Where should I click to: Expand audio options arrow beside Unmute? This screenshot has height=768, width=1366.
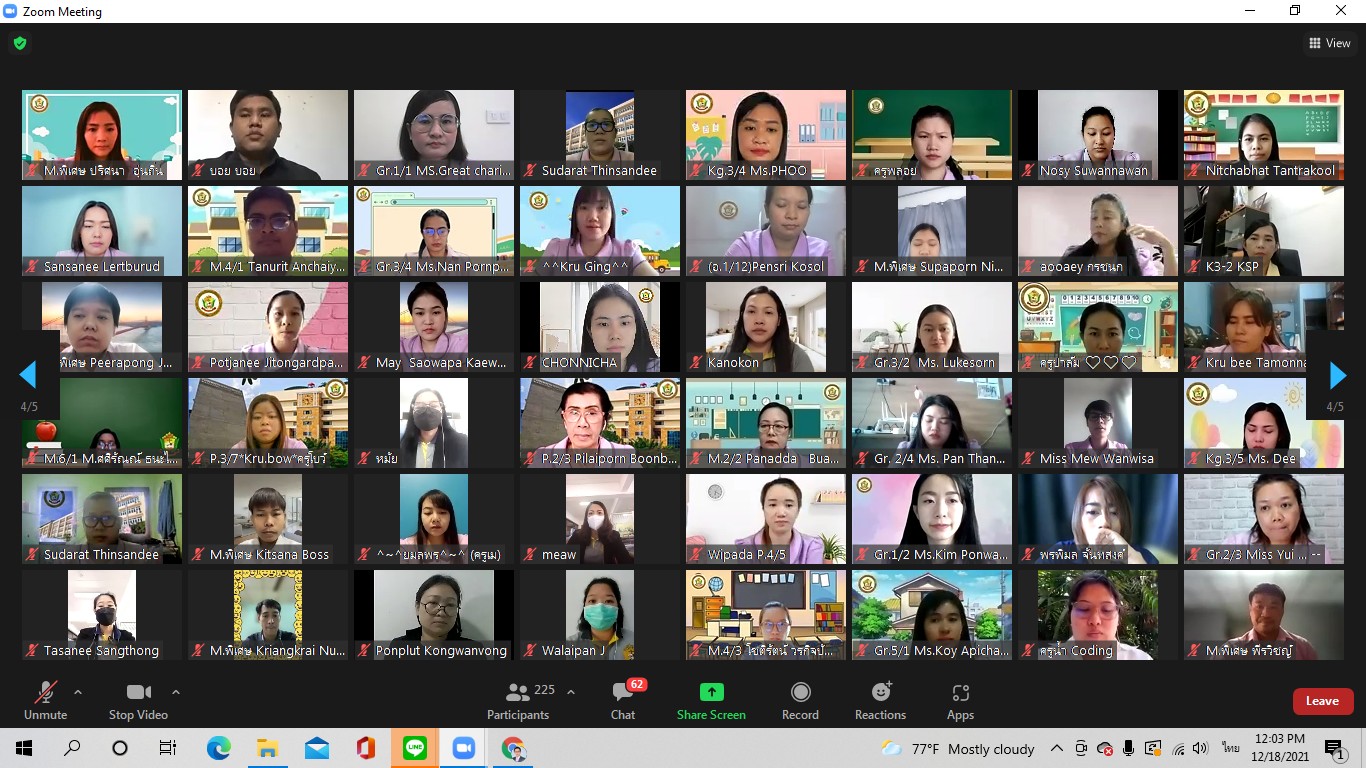tap(78, 692)
